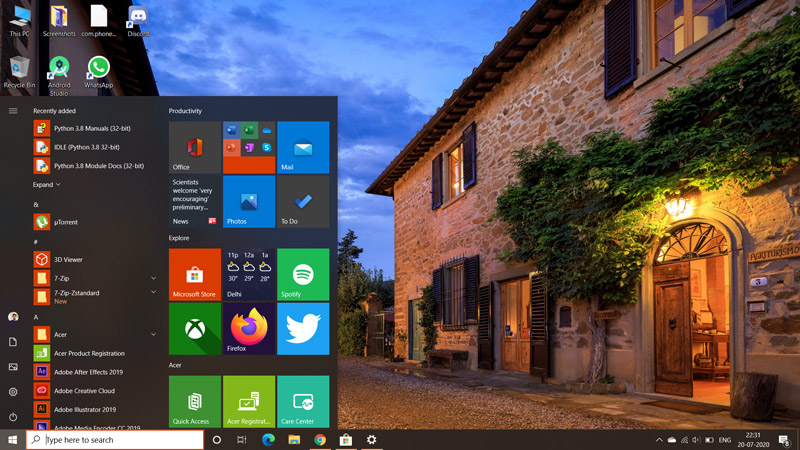Open the clock showing 22:31

[x=753, y=440]
